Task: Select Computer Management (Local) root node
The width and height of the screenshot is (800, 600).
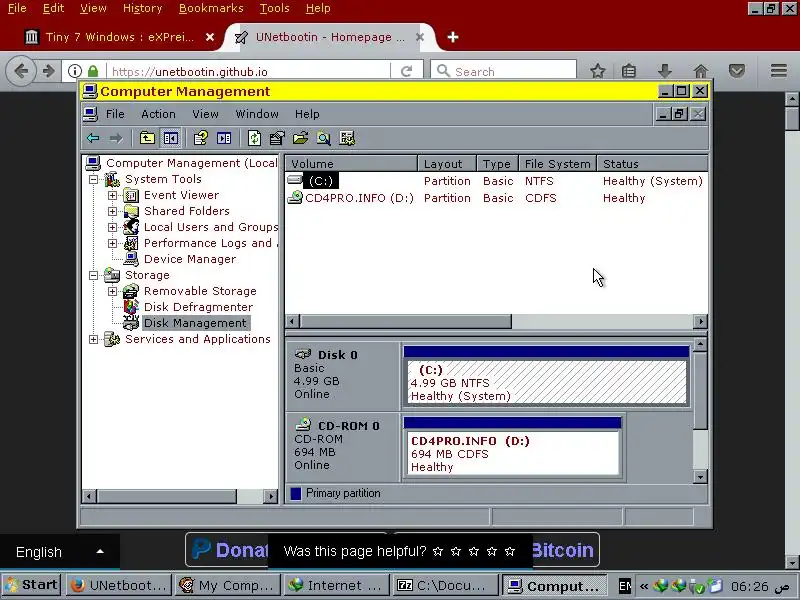Action: 191,163
